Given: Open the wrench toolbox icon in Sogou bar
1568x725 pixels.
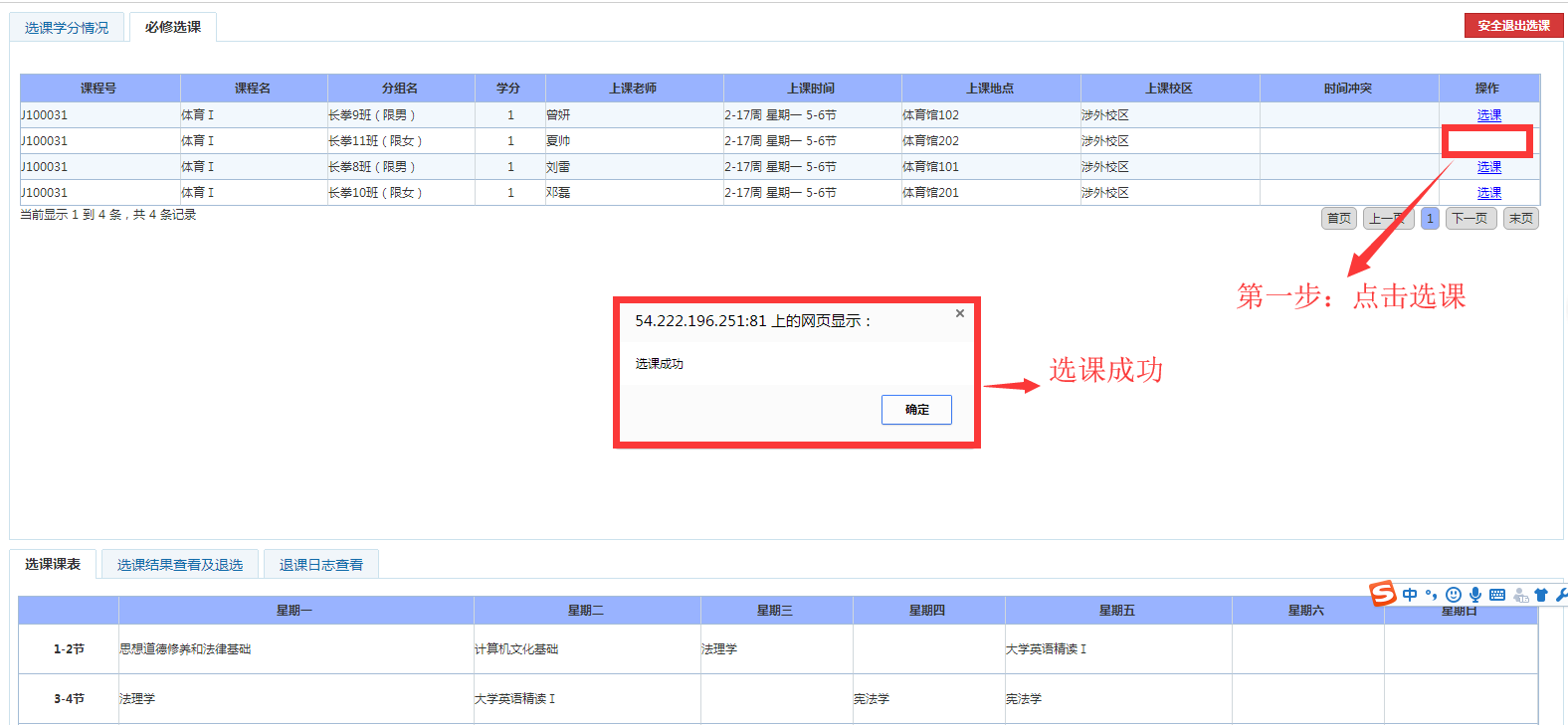Looking at the screenshot, I should (x=1561, y=595).
